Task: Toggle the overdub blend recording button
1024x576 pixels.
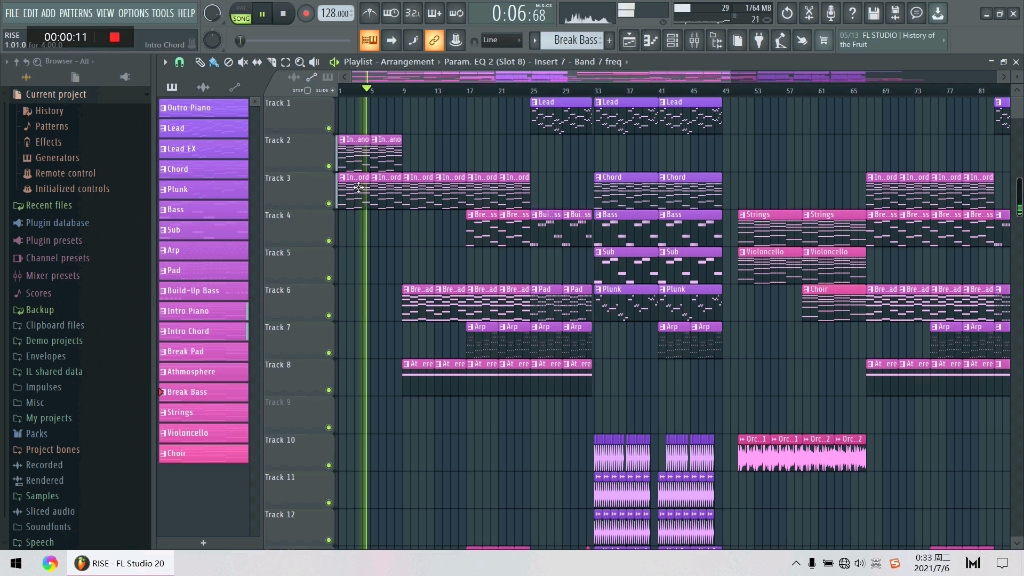Action: [x=434, y=13]
